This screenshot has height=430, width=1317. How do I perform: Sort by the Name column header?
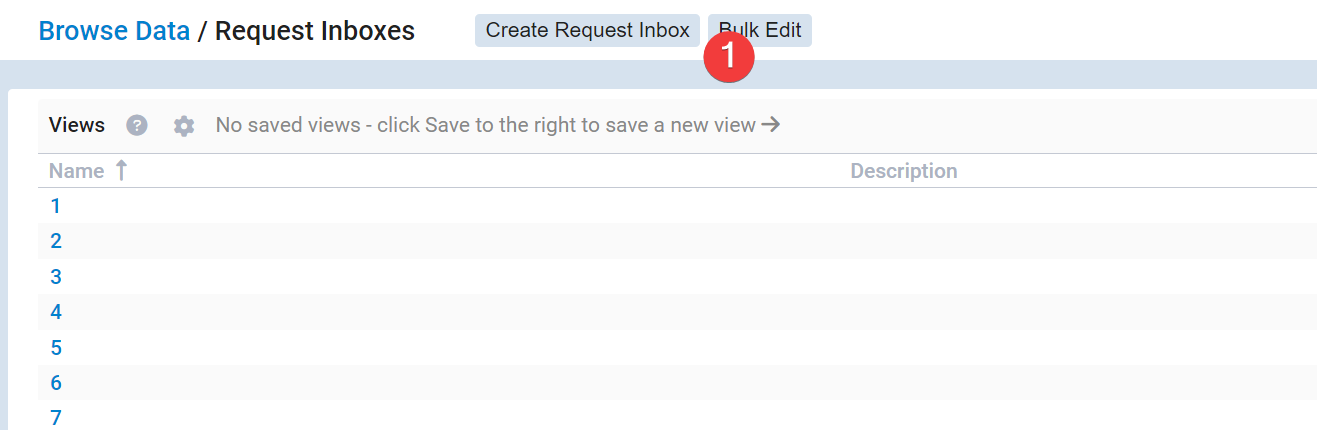point(77,171)
